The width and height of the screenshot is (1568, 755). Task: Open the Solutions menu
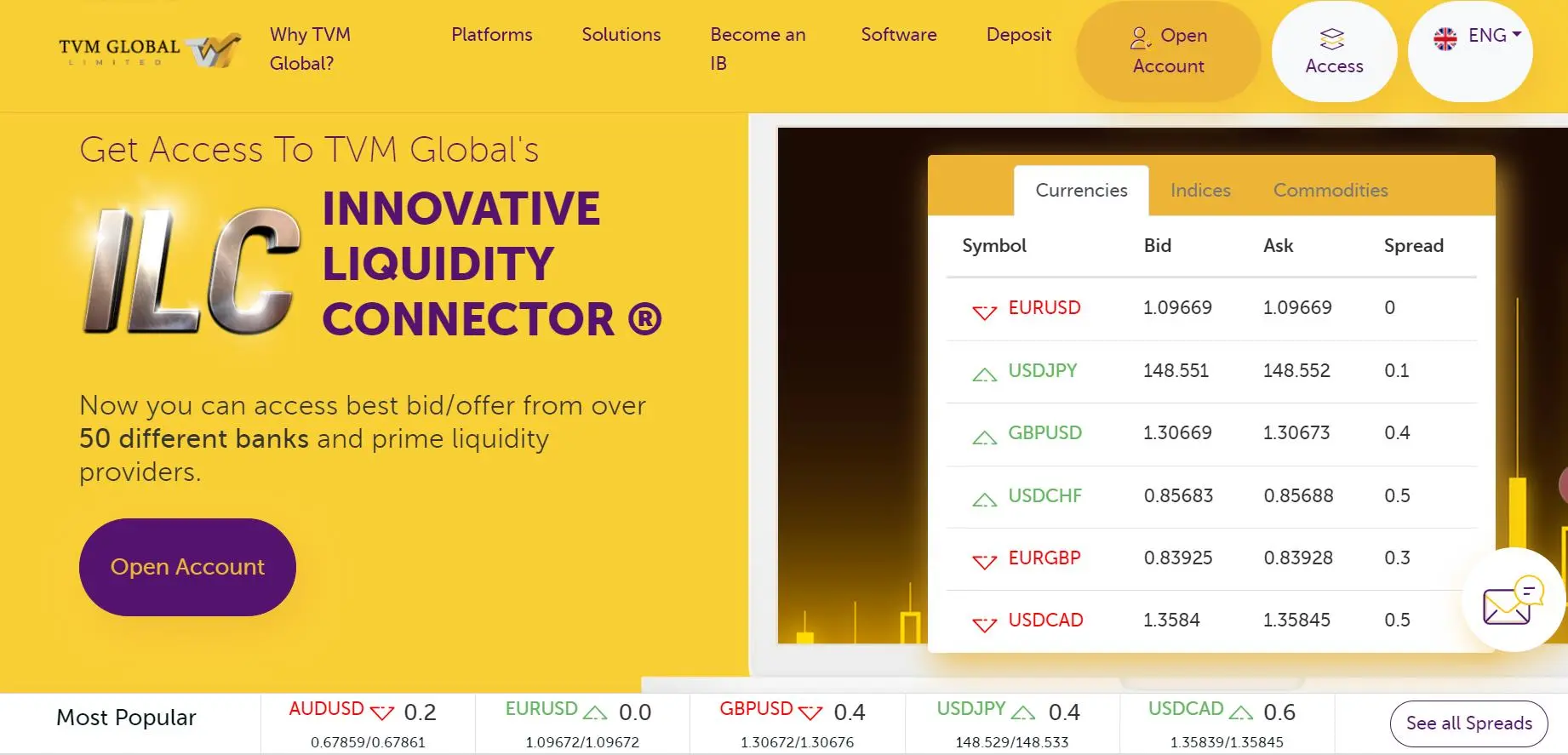[621, 35]
